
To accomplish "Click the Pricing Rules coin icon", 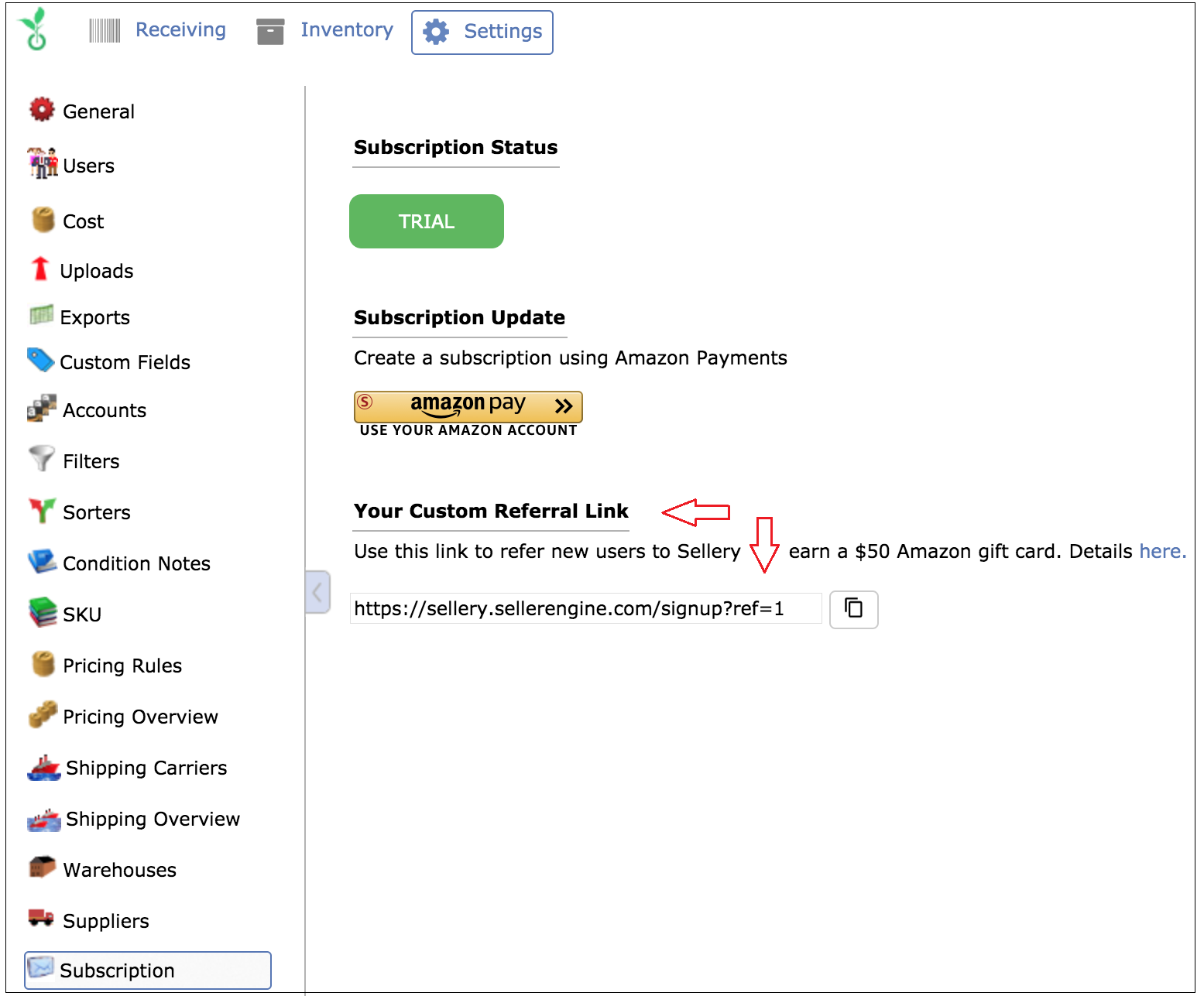I will pyautogui.click(x=43, y=664).
